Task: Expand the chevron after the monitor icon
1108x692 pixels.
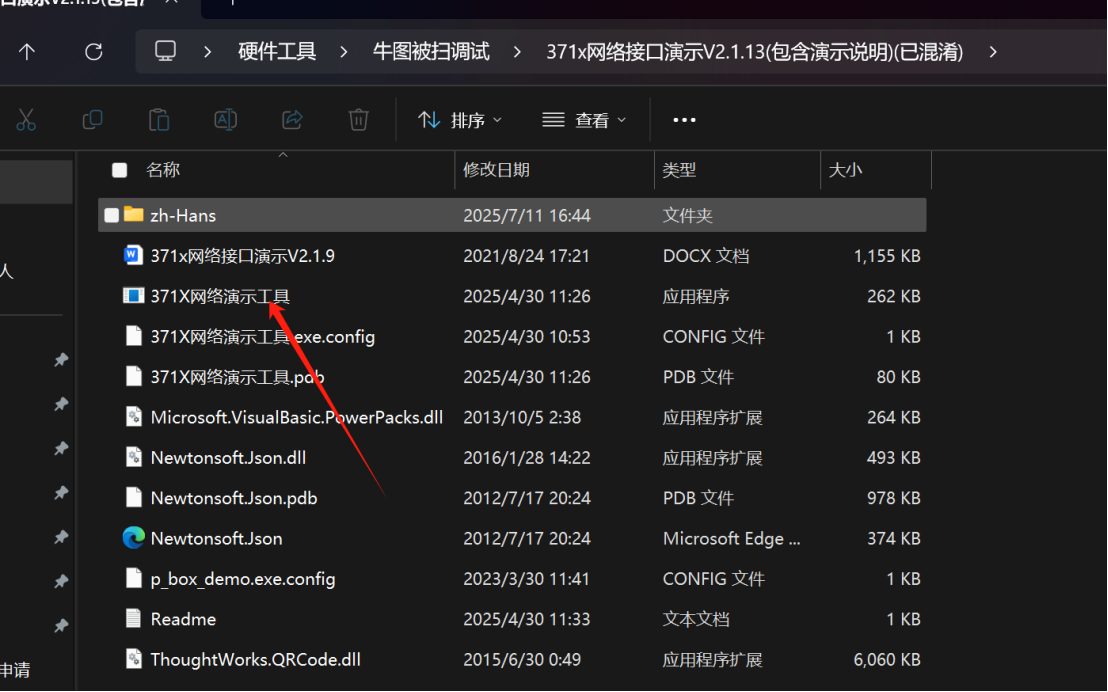Action: click(x=207, y=52)
